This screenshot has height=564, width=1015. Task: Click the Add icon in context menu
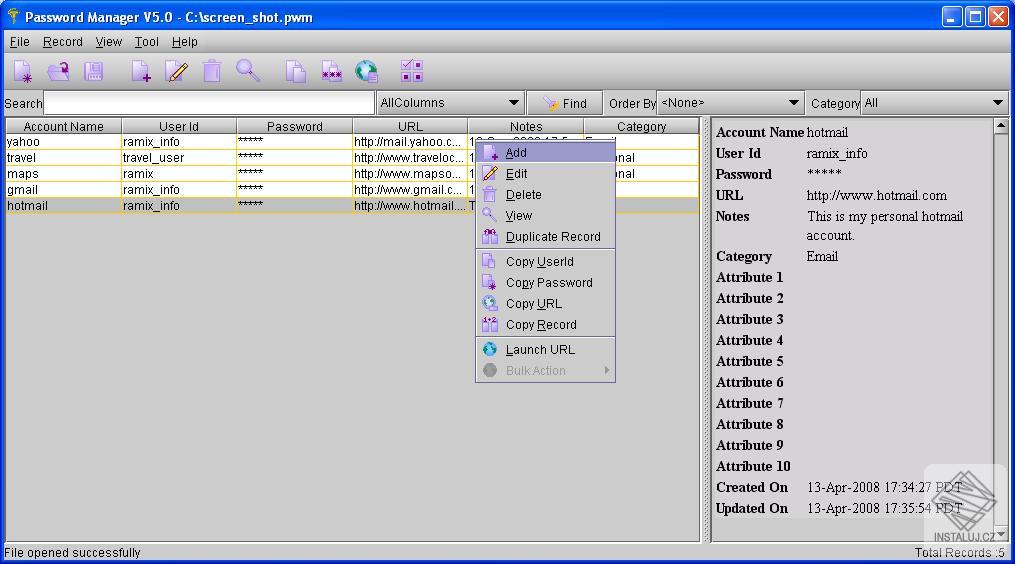[491, 153]
